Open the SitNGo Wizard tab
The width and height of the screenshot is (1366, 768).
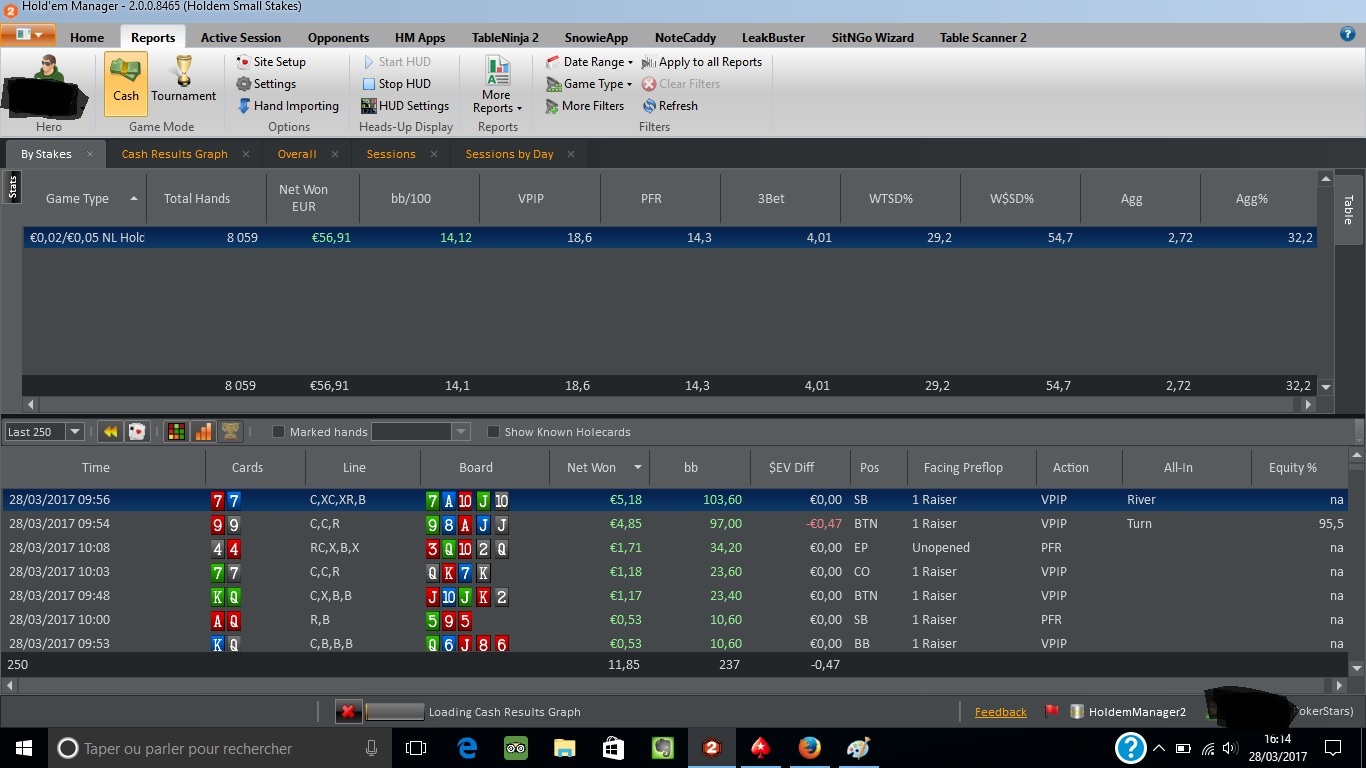[x=873, y=38]
